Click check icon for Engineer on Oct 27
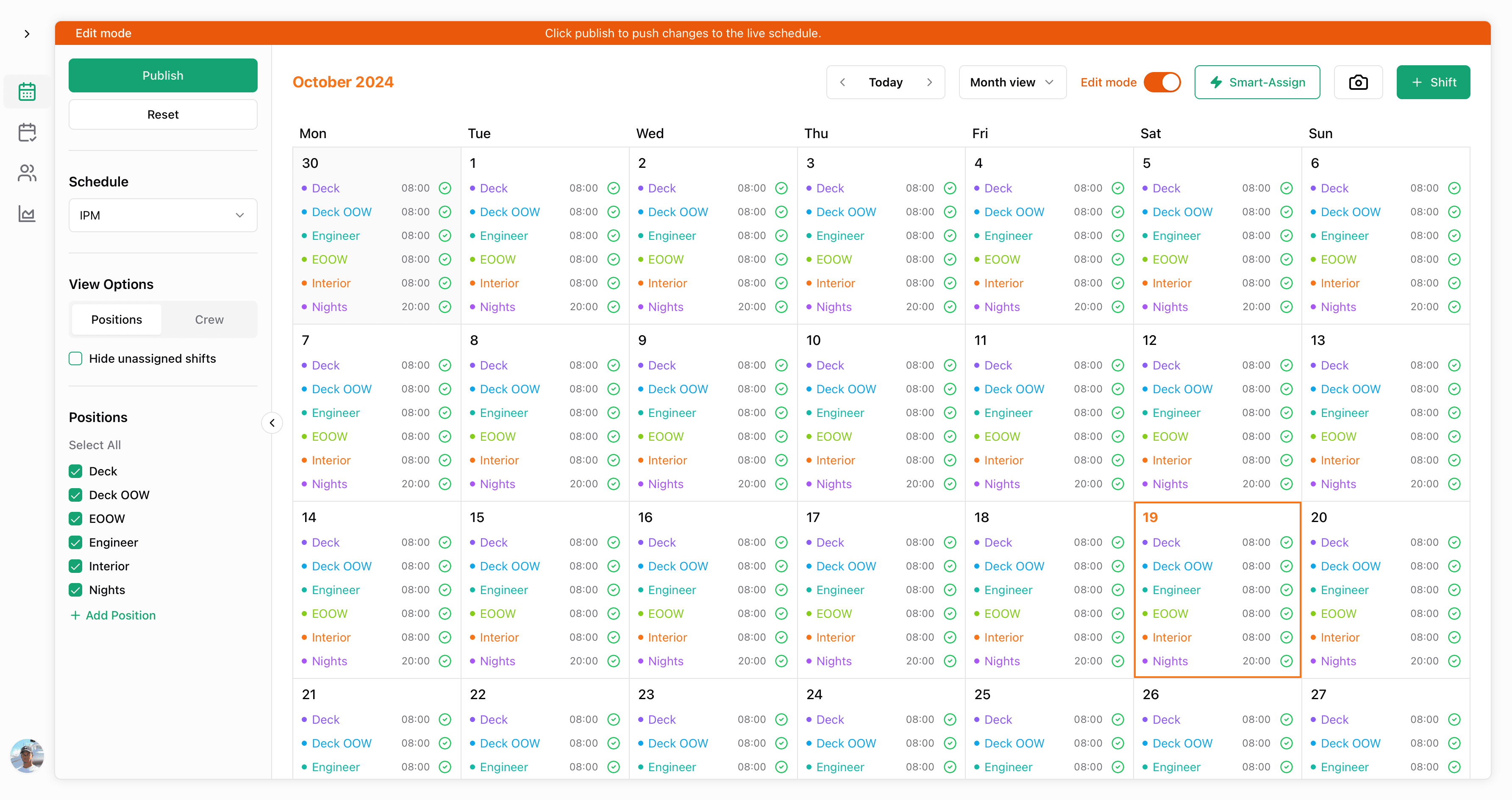The image size is (1512, 800). pos(1454,767)
